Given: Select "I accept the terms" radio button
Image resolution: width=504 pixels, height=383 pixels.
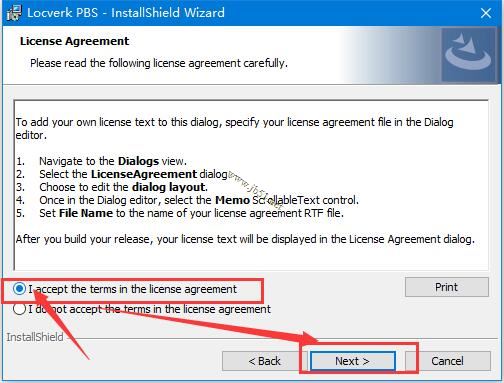Looking at the screenshot, I should [19, 289].
